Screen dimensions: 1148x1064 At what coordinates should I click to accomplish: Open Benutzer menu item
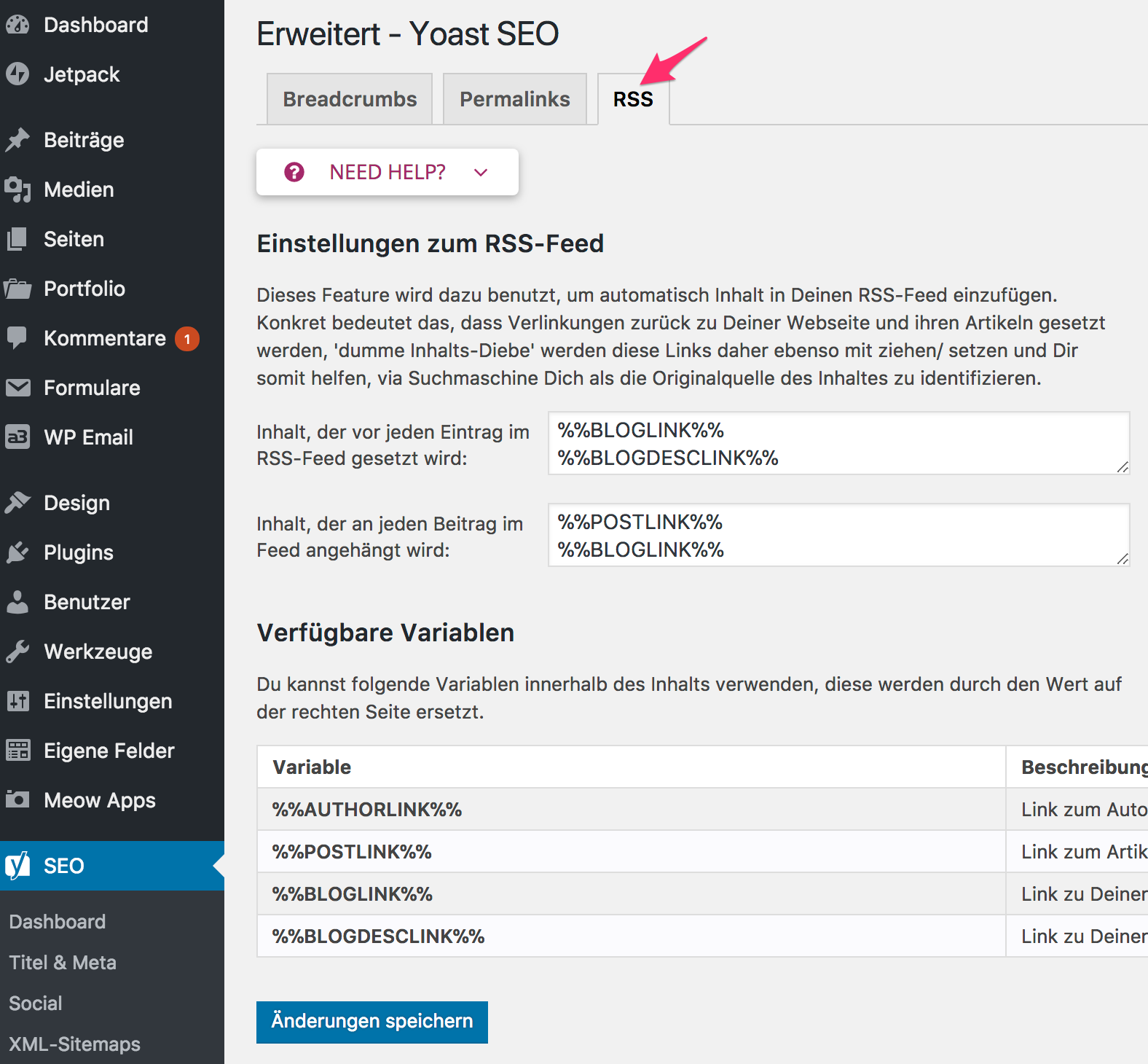[112, 602]
